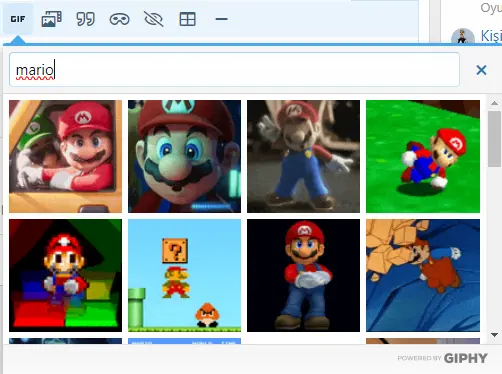Choose the pixel Mario dancing on colored blocks GIF

65,275
